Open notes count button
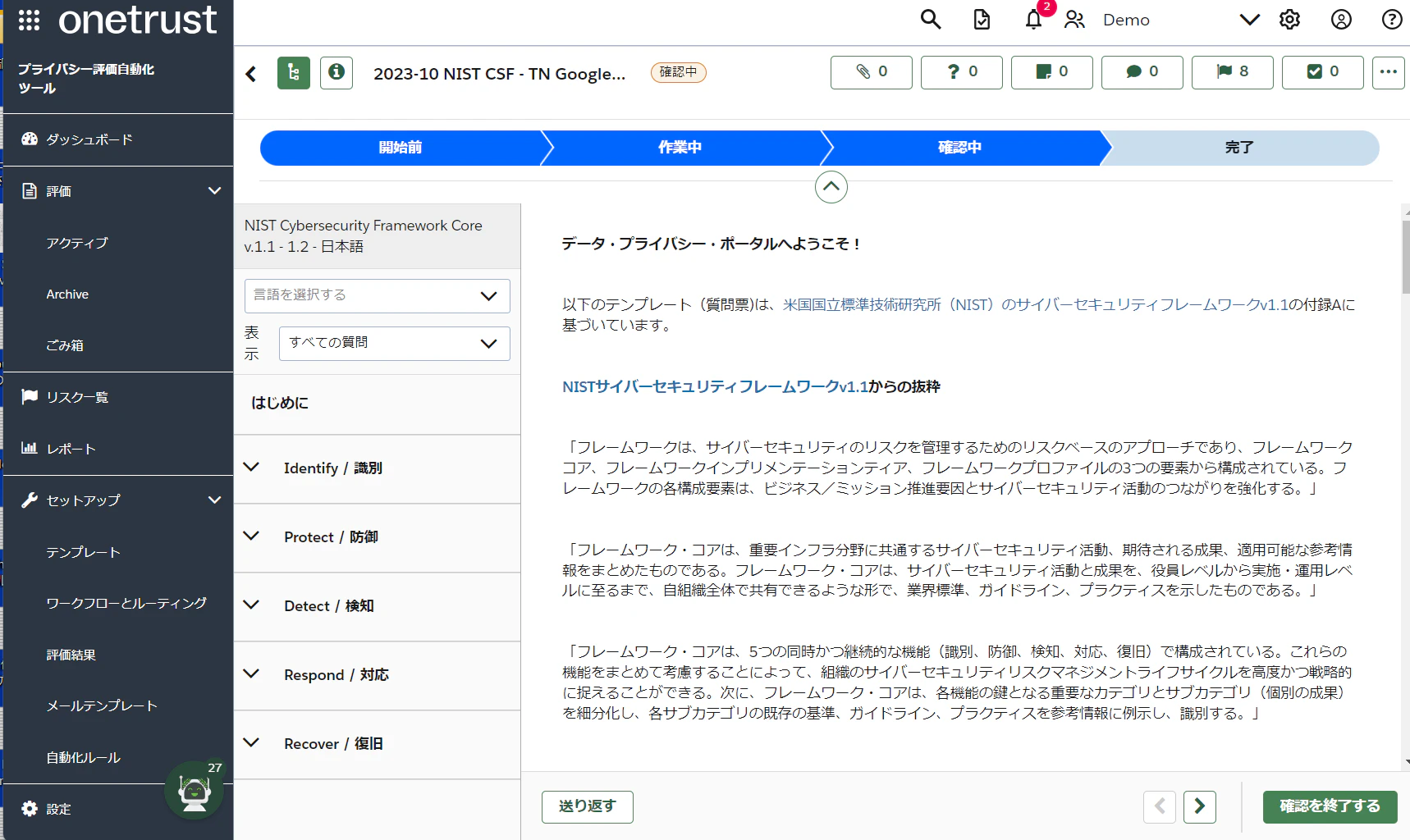The image size is (1410, 840). (x=1052, y=72)
